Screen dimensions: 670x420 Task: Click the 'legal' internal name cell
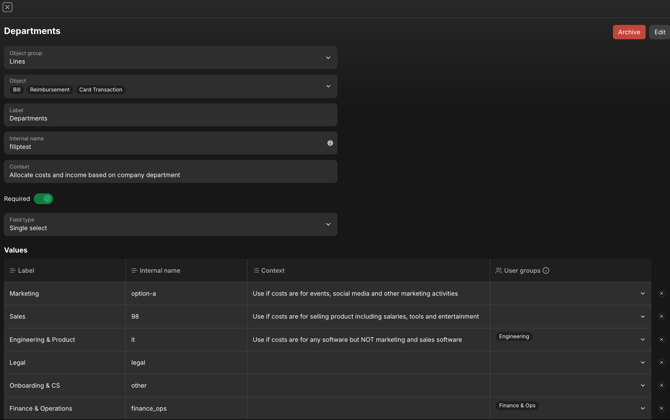point(186,363)
